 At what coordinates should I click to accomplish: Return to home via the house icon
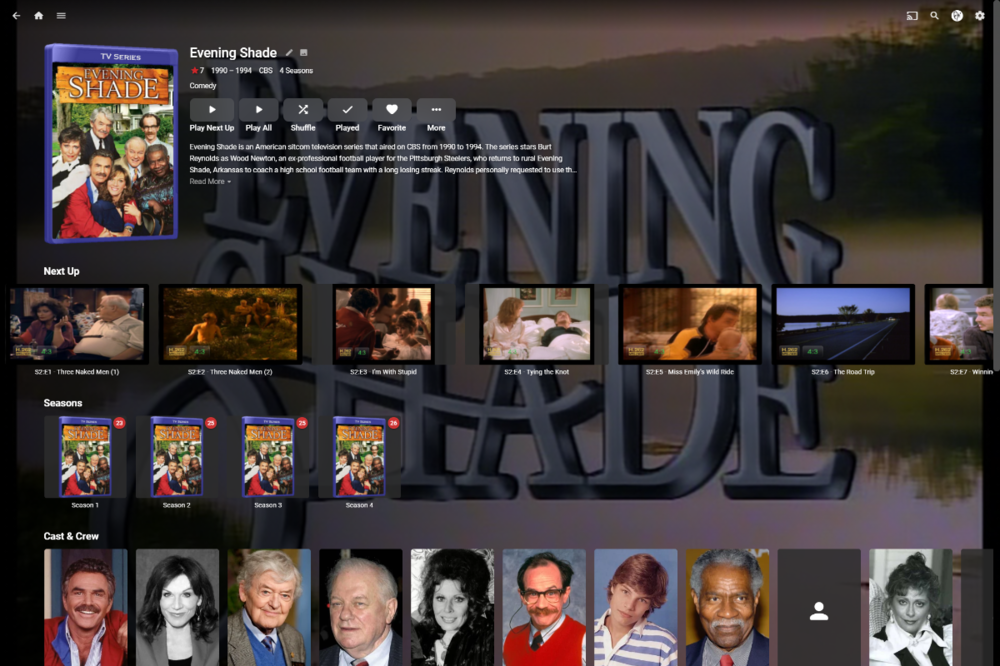(38, 15)
